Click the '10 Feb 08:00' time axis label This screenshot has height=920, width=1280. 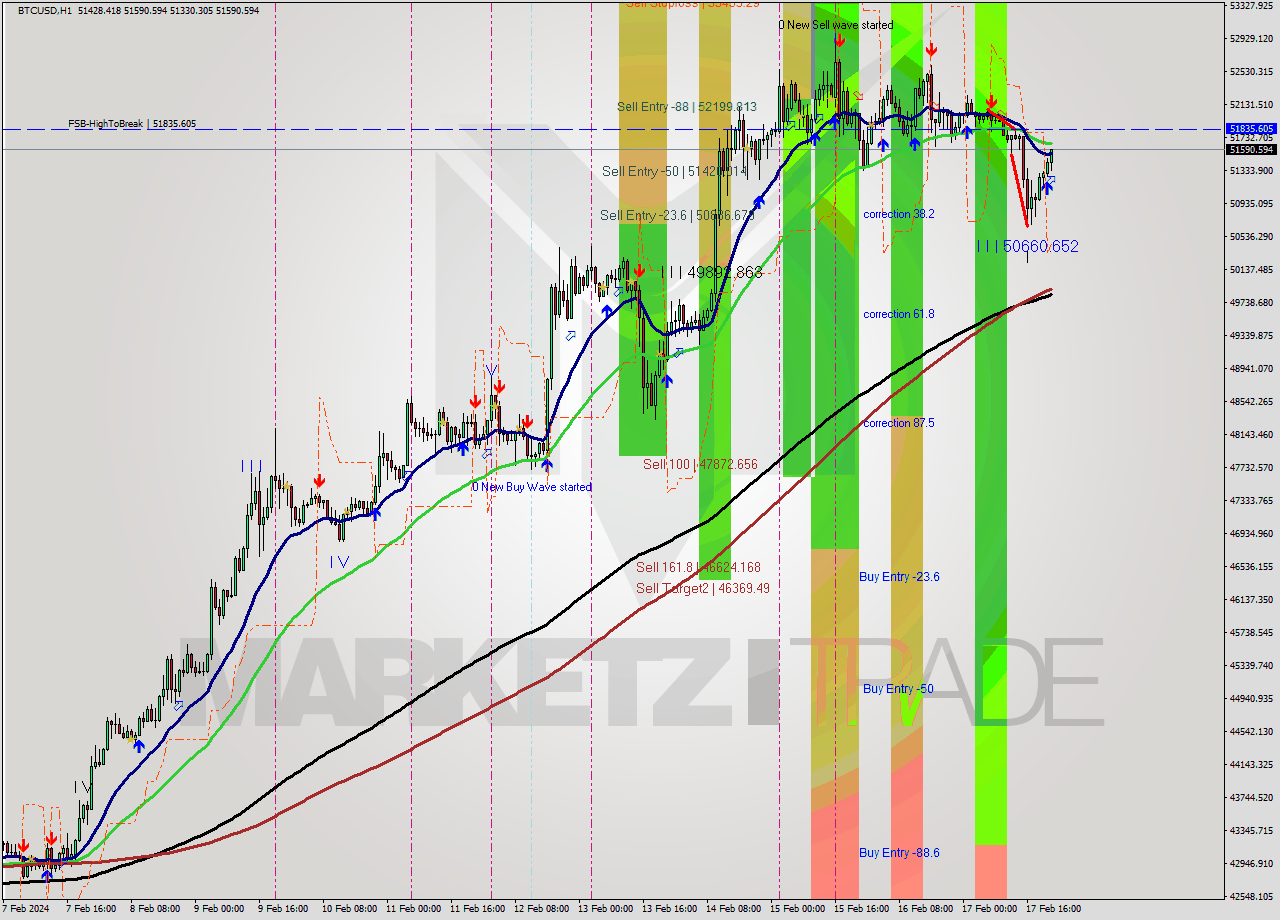(349, 910)
